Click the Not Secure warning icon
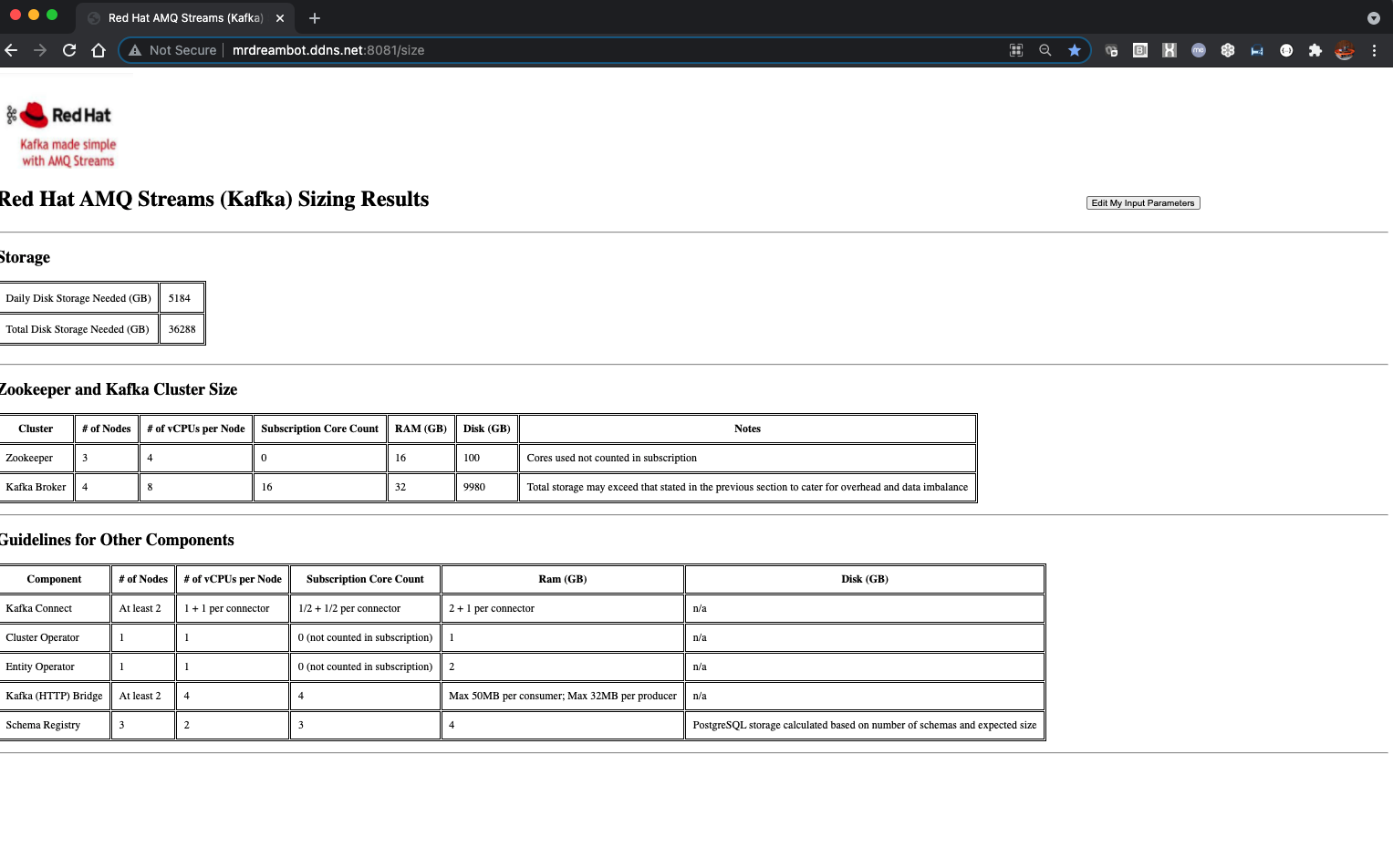Screen dimensions: 1393x868 (x=135, y=50)
